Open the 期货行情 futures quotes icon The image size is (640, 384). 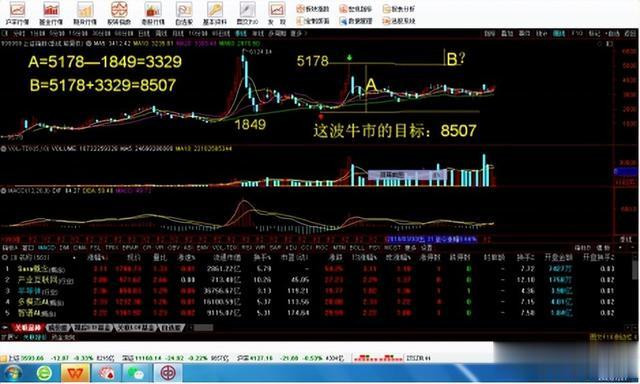tap(85, 13)
